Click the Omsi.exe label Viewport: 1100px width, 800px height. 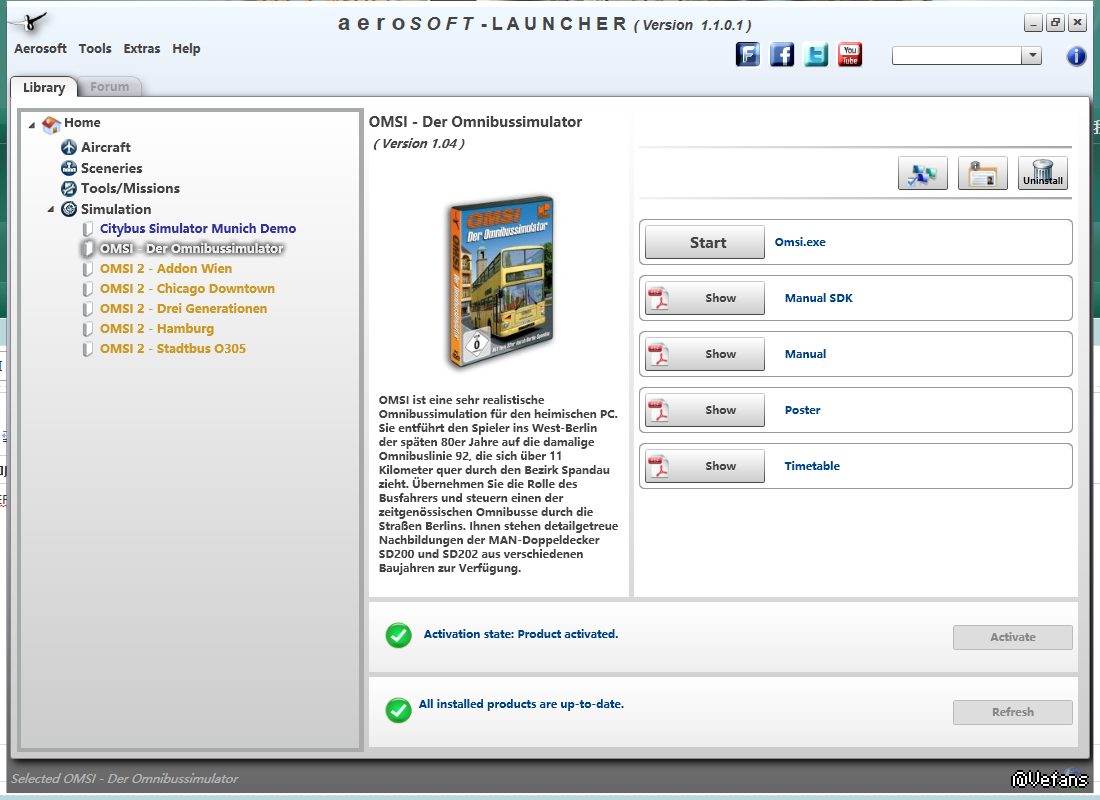800,242
